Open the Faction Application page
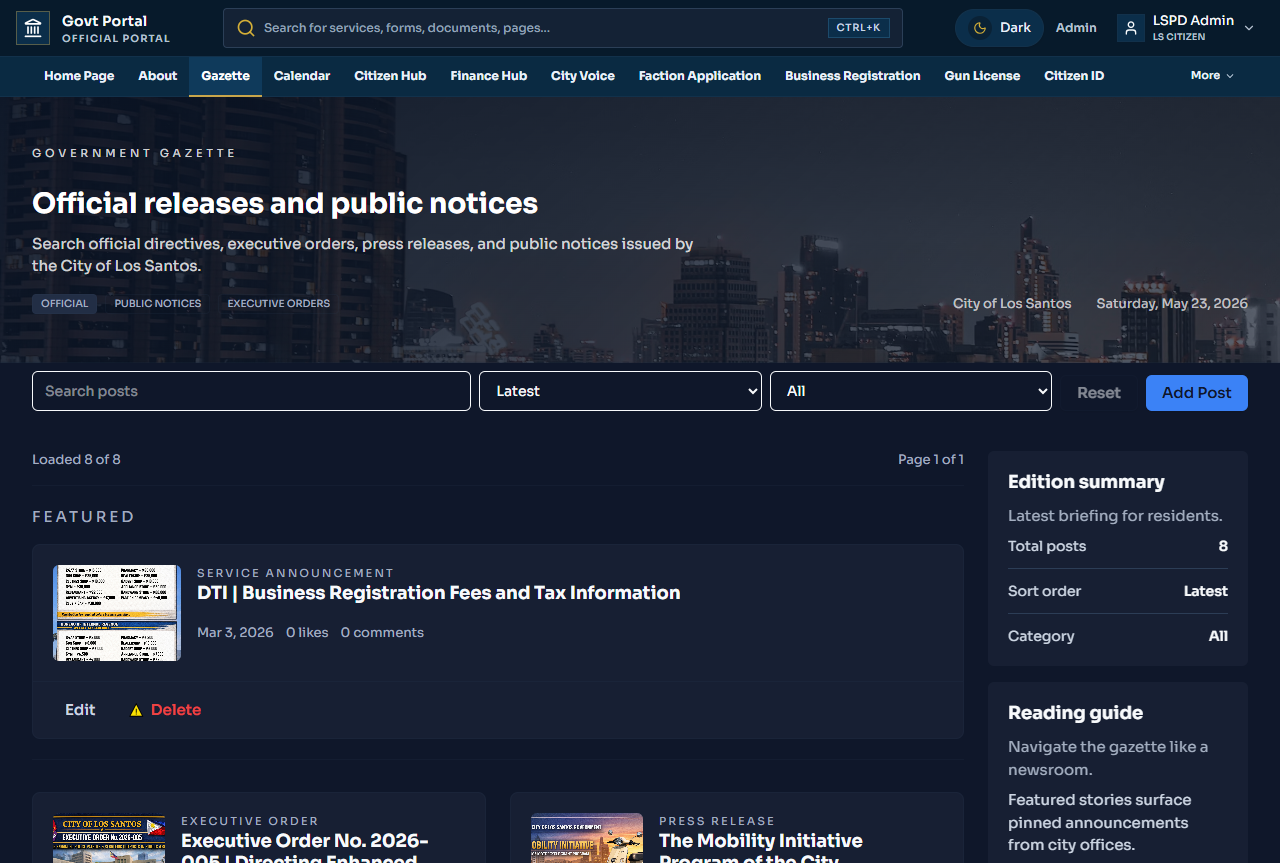Image resolution: width=1280 pixels, height=863 pixels. [x=700, y=76]
